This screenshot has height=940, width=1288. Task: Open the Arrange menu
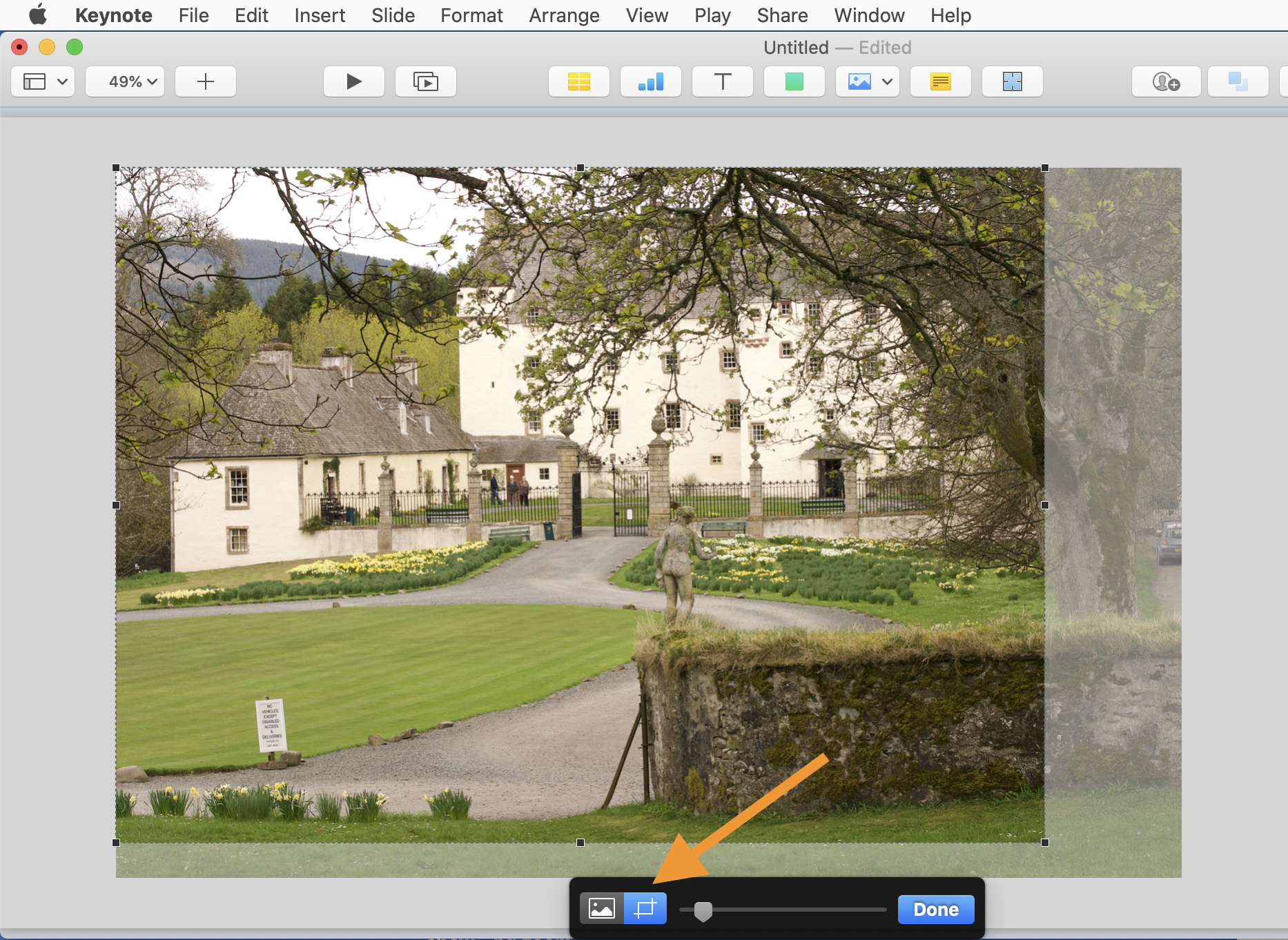[564, 15]
